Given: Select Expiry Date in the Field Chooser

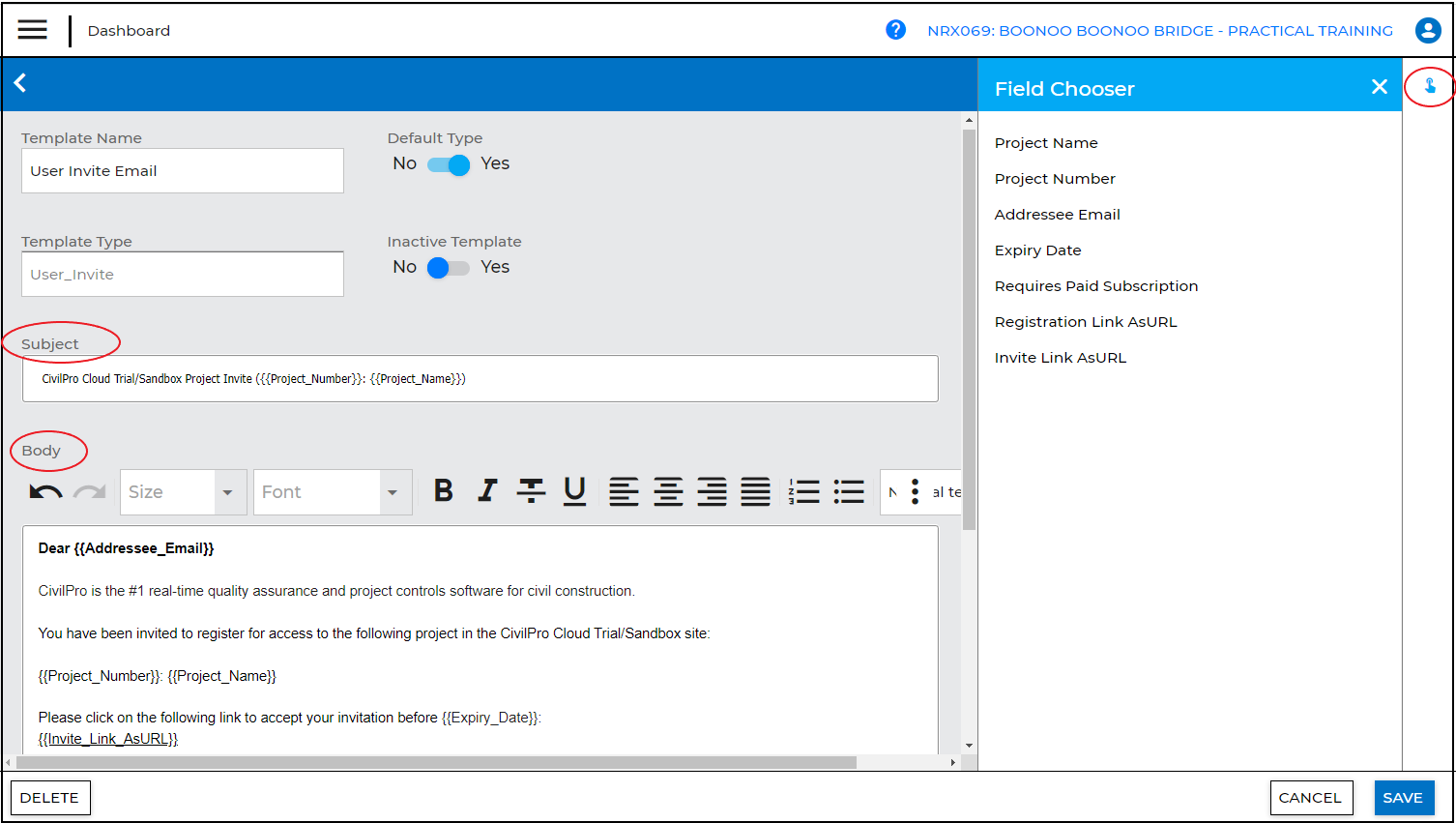Looking at the screenshot, I should tap(1037, 250).
